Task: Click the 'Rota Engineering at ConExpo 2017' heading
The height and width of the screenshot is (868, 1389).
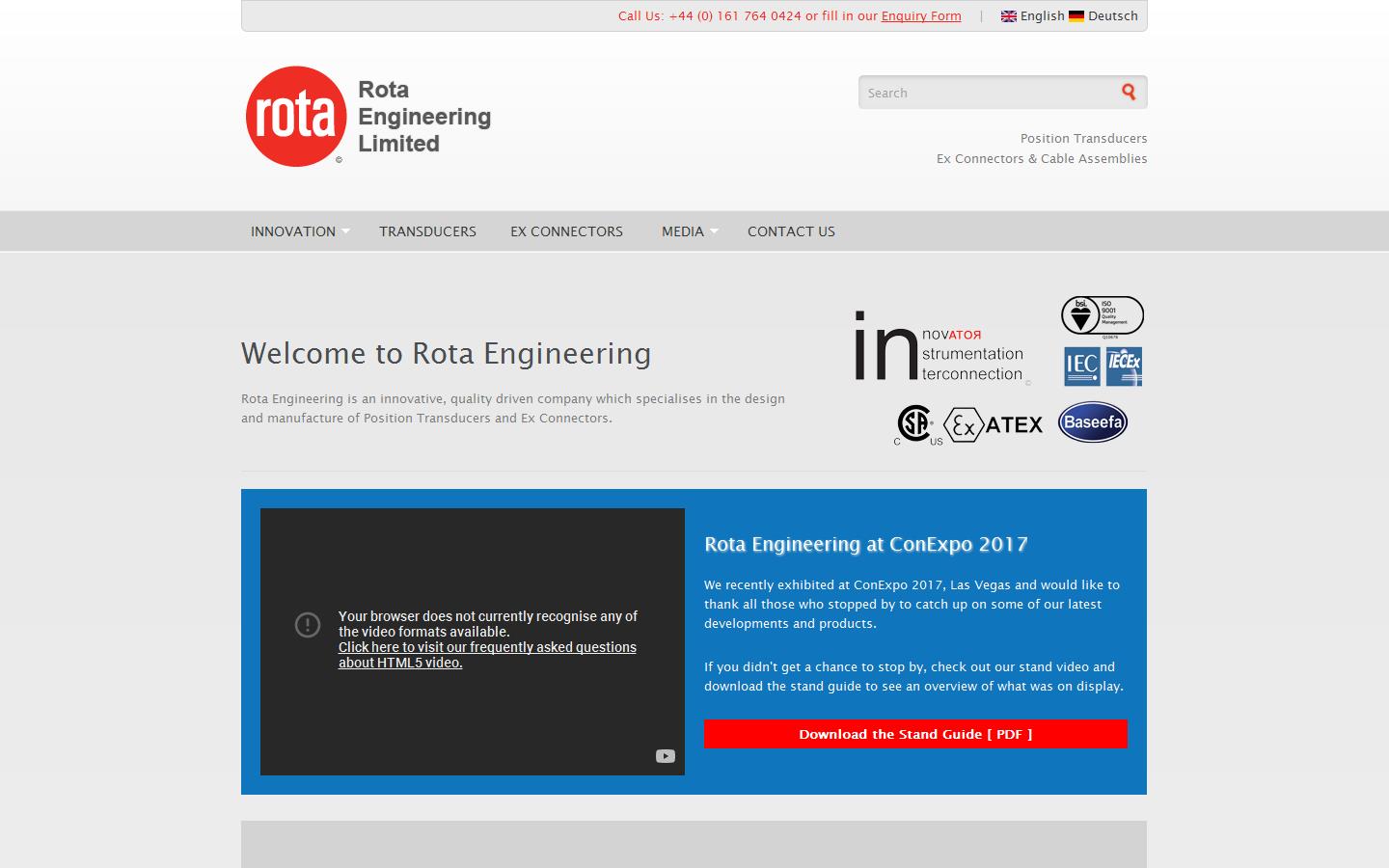Action: 866,544
